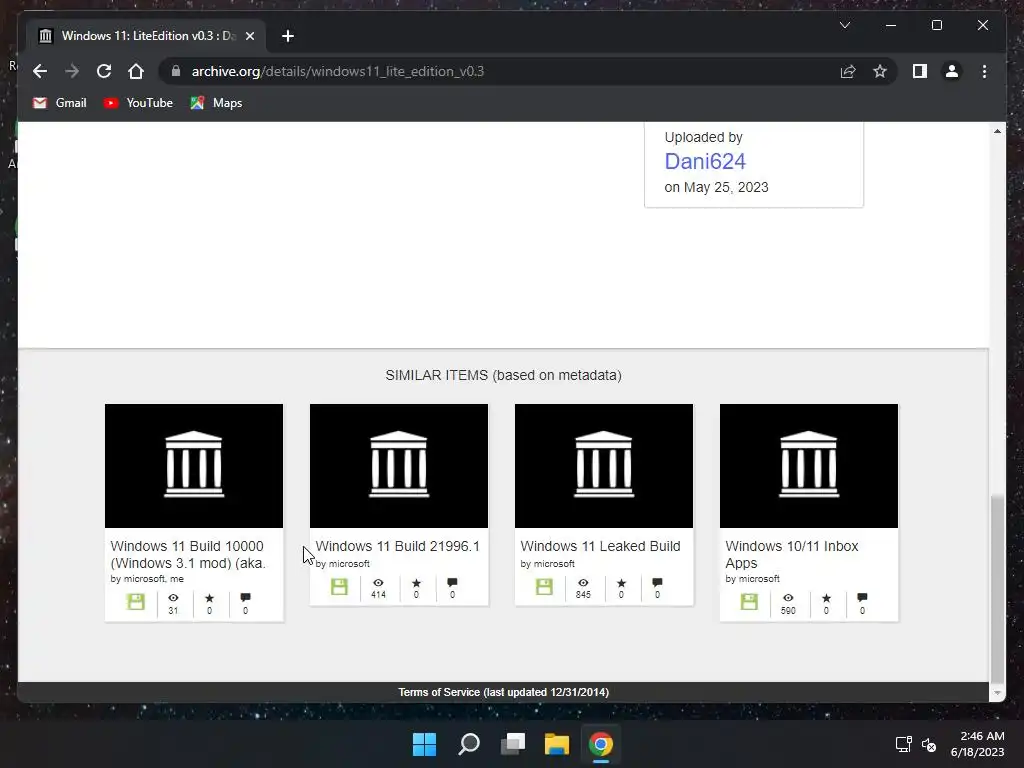Open the Windows 11 Build 21996.1 thumbnail
Viewport: 1024px width, 768px height.
point(399,466)
